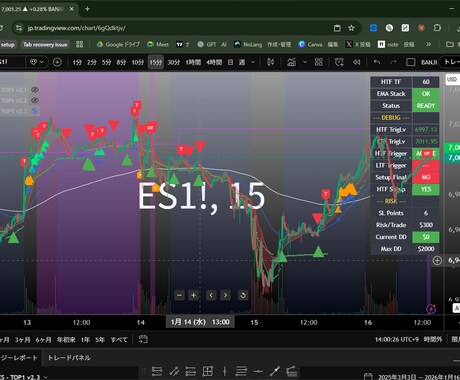
Task: Open the Go to date calendar icon
Action: coord(143,340)
